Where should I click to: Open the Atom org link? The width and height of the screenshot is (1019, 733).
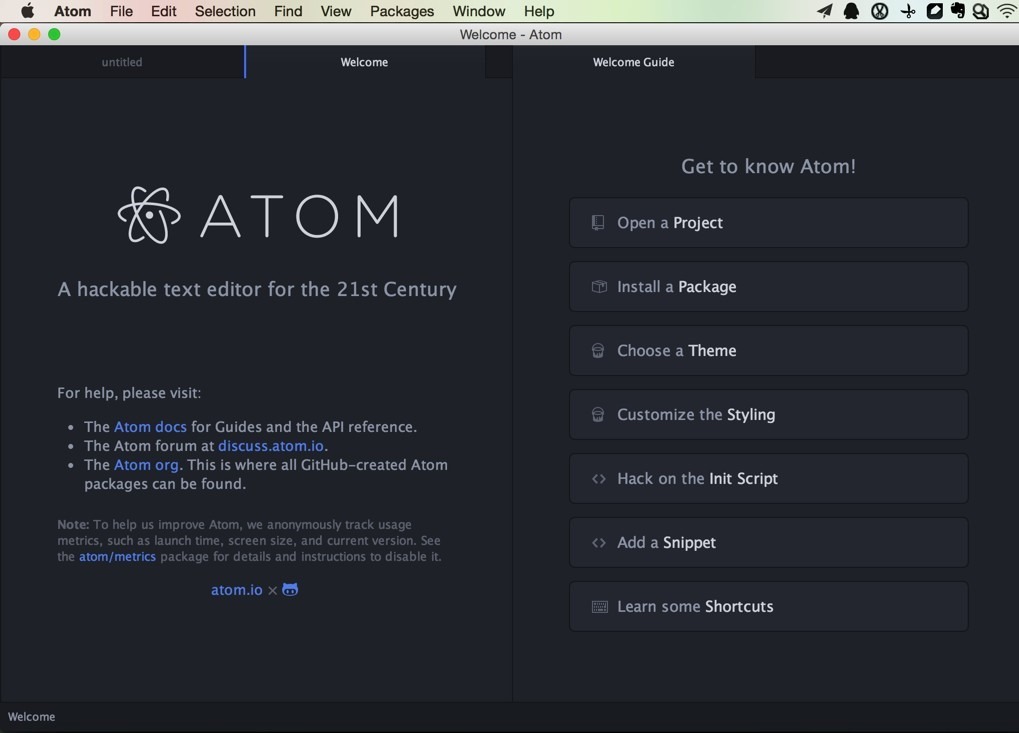point(146,465)
